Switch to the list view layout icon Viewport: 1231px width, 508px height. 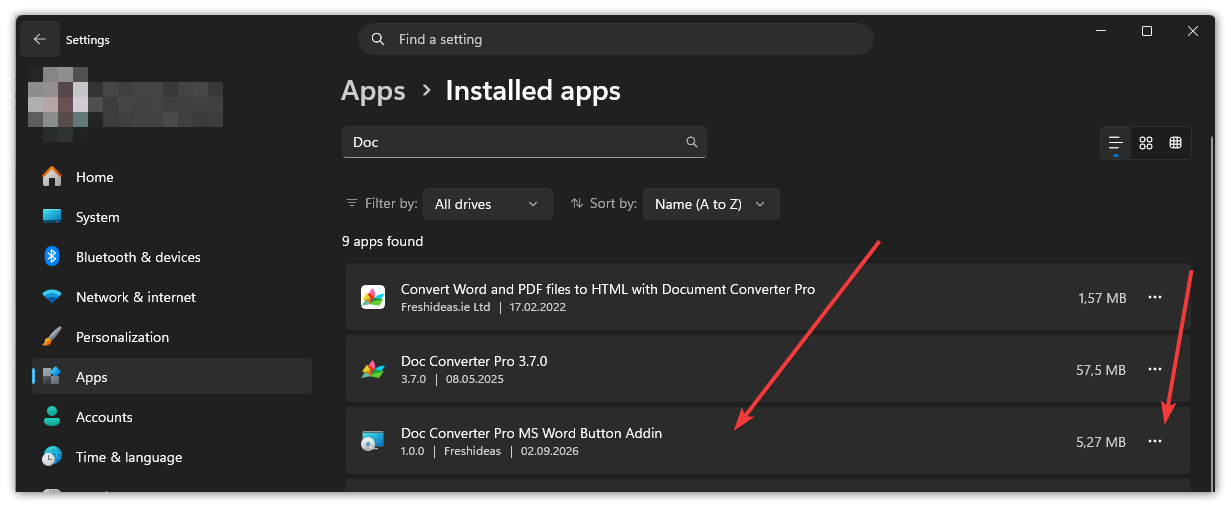click(1116, 143)
